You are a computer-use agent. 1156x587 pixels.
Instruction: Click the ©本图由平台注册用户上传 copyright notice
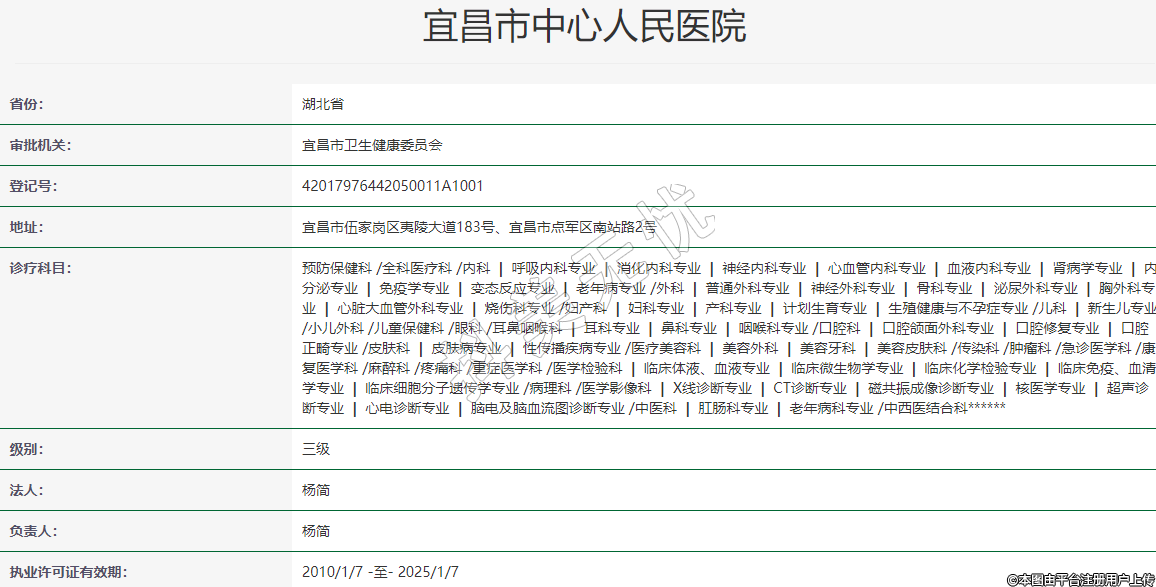point(1080,579)
